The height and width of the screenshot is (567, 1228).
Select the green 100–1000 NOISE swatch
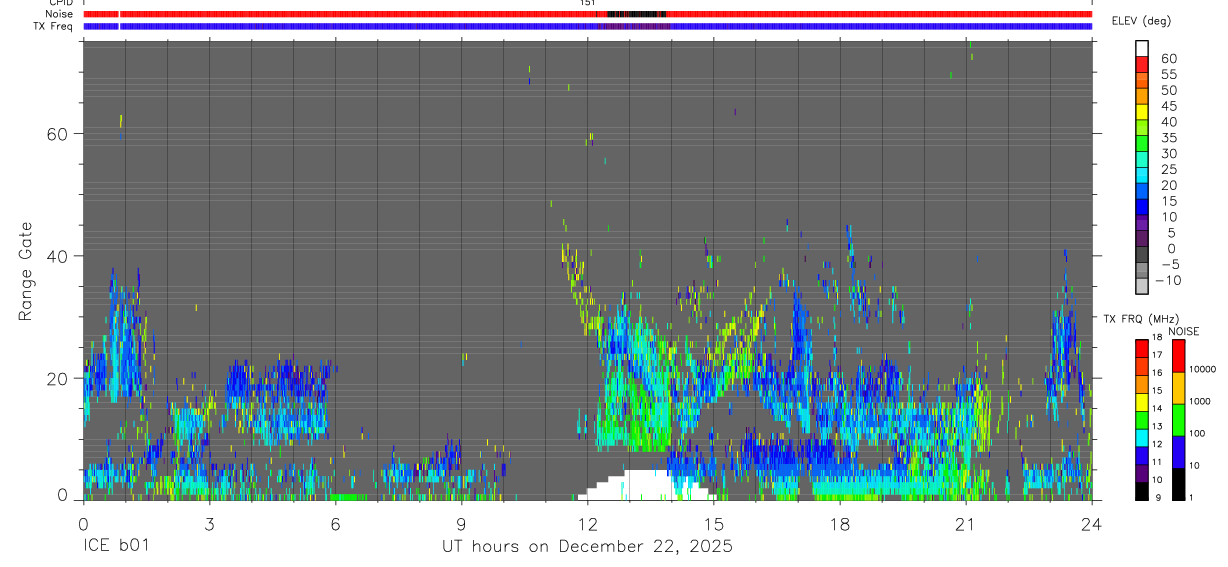click(x=1179, y=420)
